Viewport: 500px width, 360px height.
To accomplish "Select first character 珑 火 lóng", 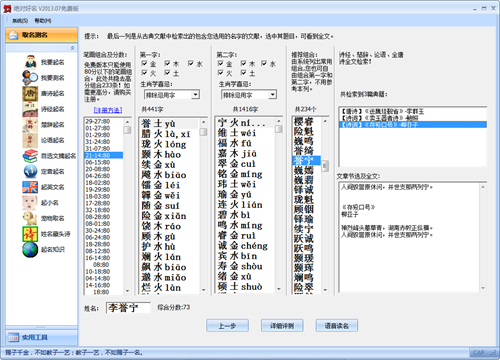I will [x=169, y=144].
